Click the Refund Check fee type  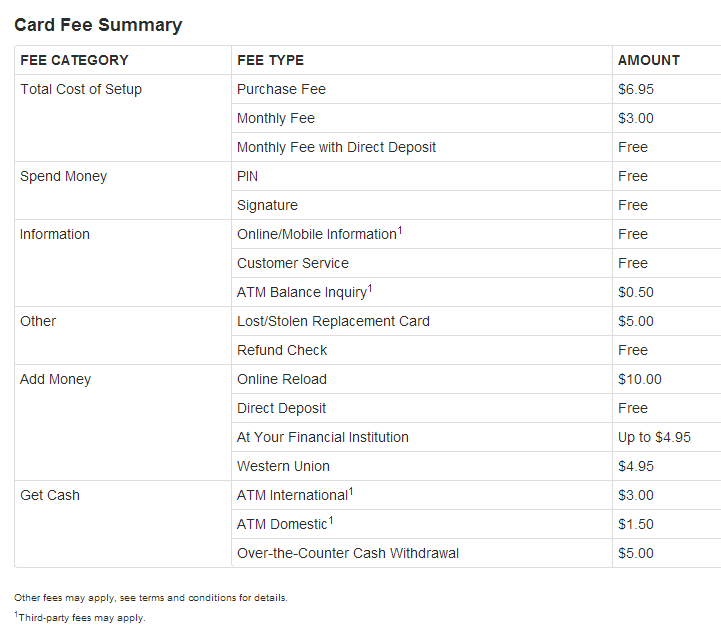282,350
